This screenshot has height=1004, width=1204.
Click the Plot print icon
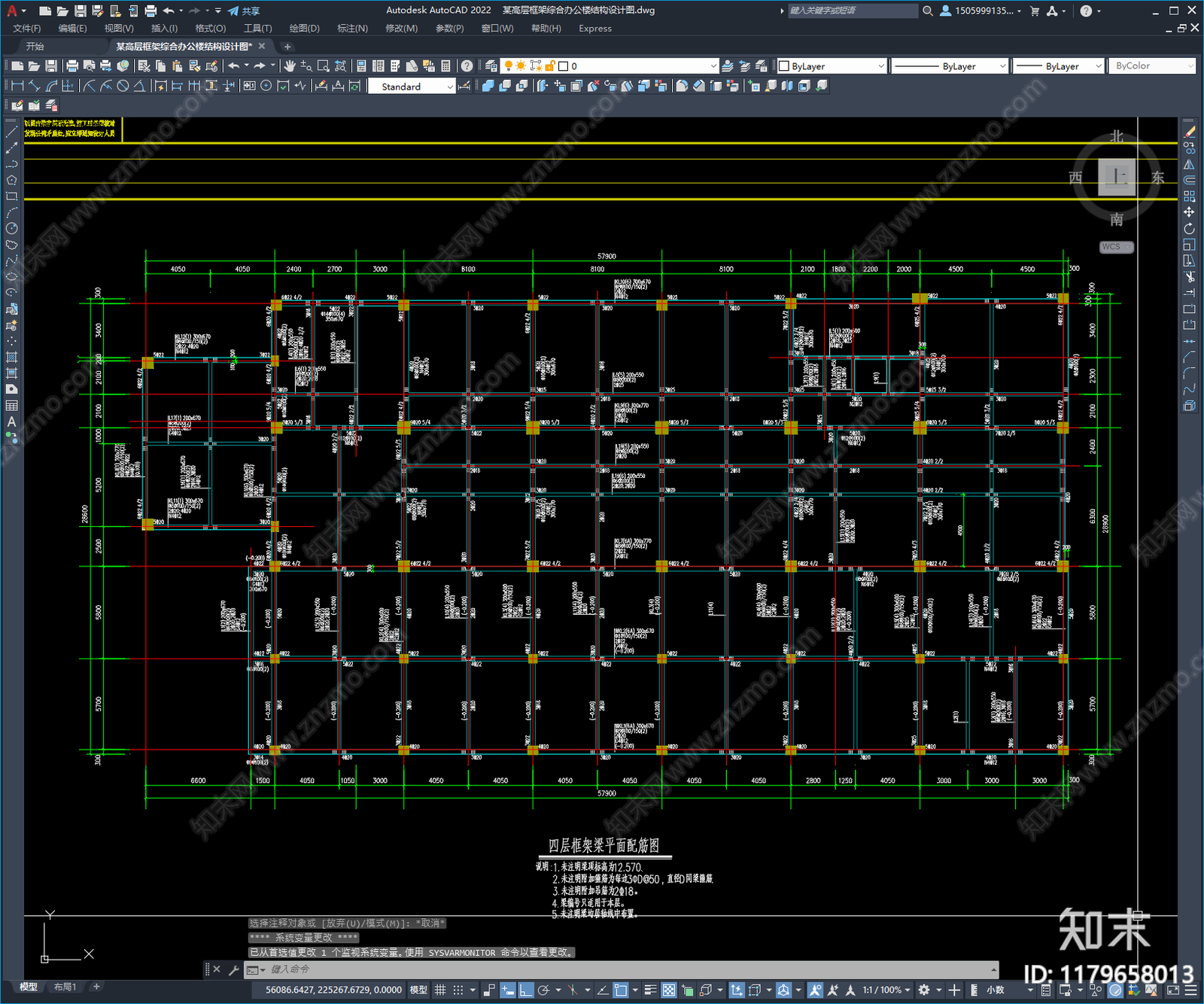pyautogui.click(x=72, y=66)
